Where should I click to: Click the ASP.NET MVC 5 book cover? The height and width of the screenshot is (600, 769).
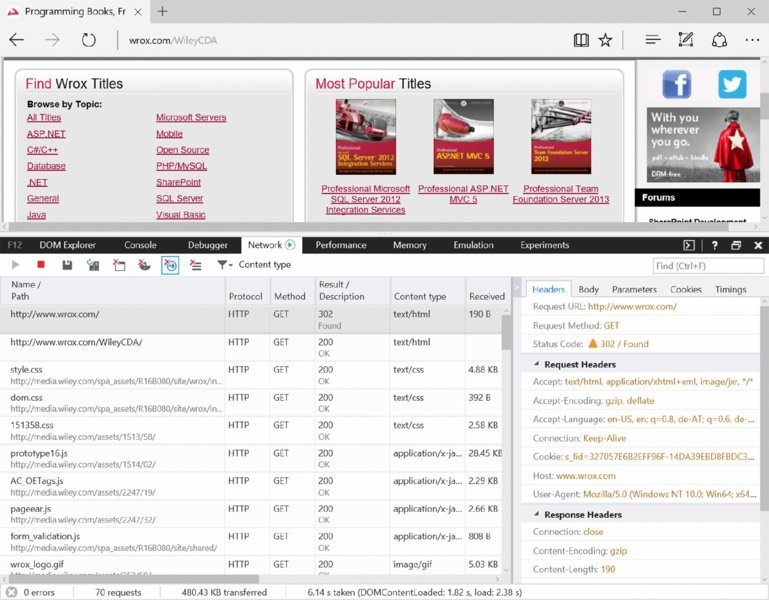[463, 137]
